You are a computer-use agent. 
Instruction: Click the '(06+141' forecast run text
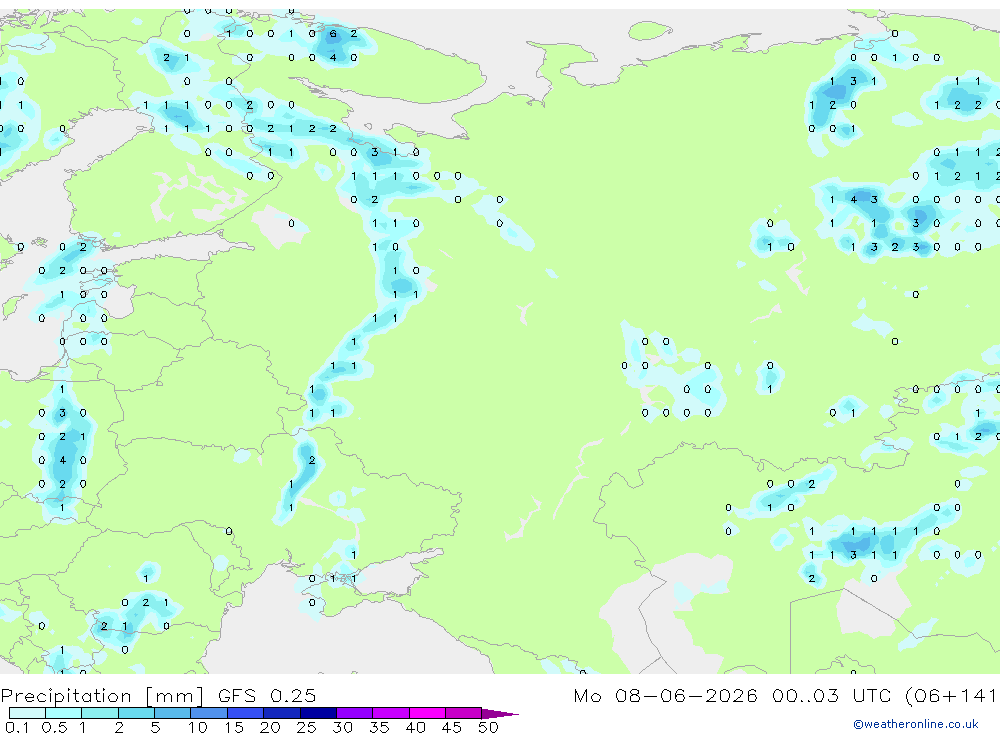950,696
